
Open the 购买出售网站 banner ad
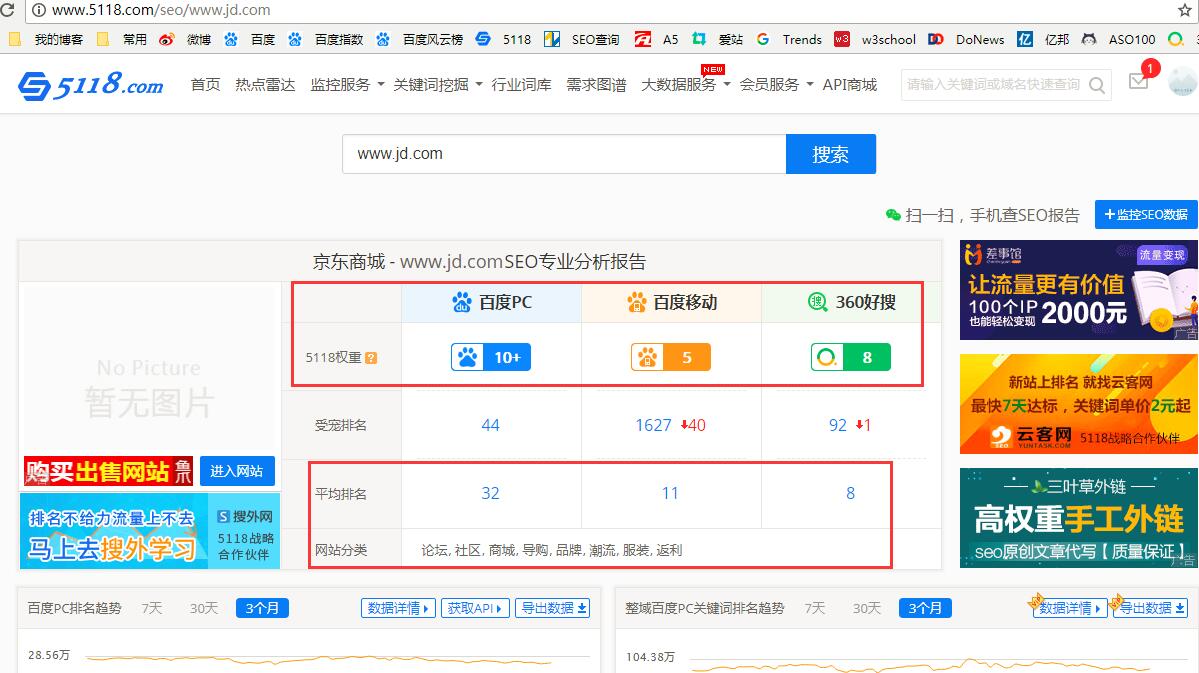click(109, 471)
